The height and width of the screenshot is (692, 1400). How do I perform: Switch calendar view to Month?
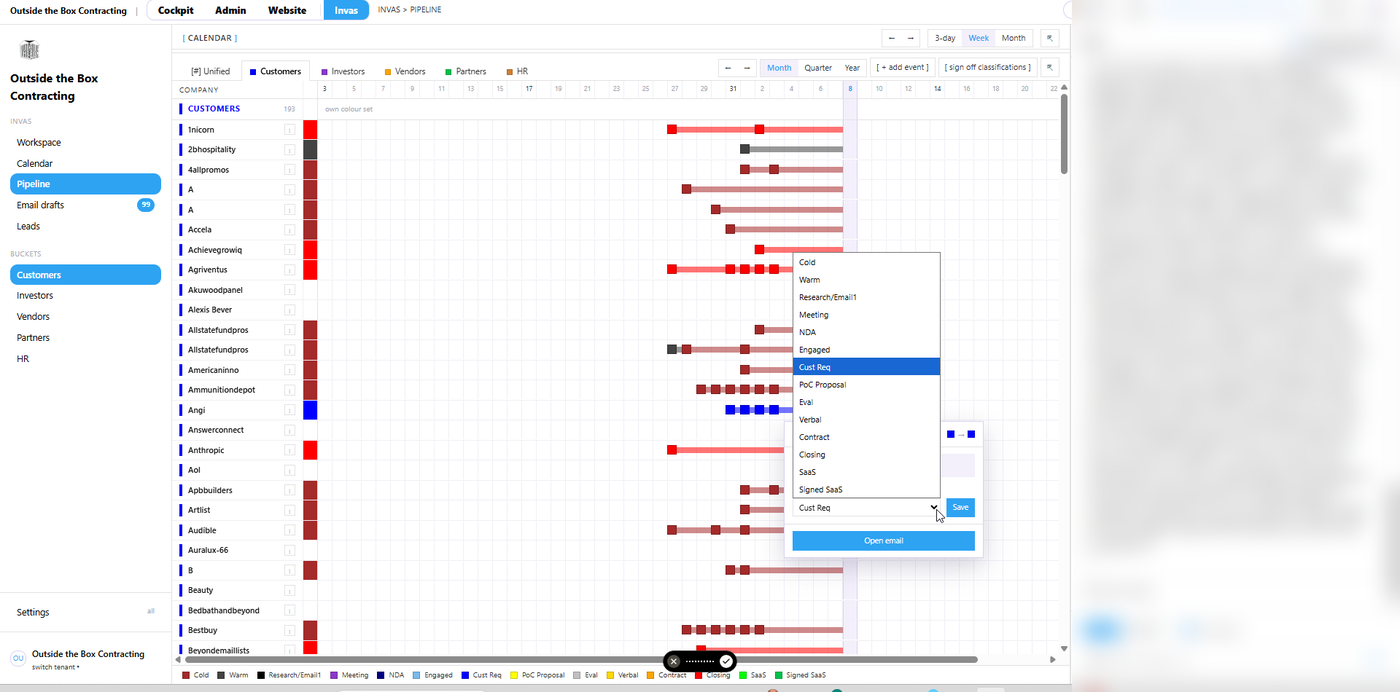[x=1014, y=38]
